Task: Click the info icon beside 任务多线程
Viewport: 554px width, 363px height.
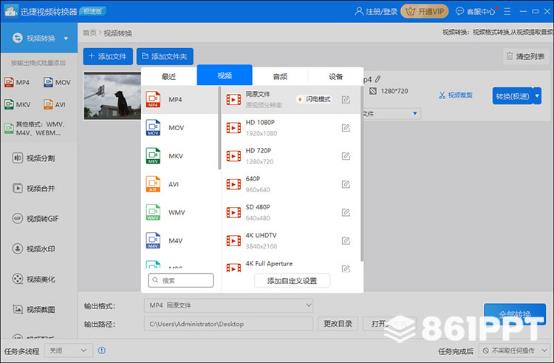Action: 102,350
